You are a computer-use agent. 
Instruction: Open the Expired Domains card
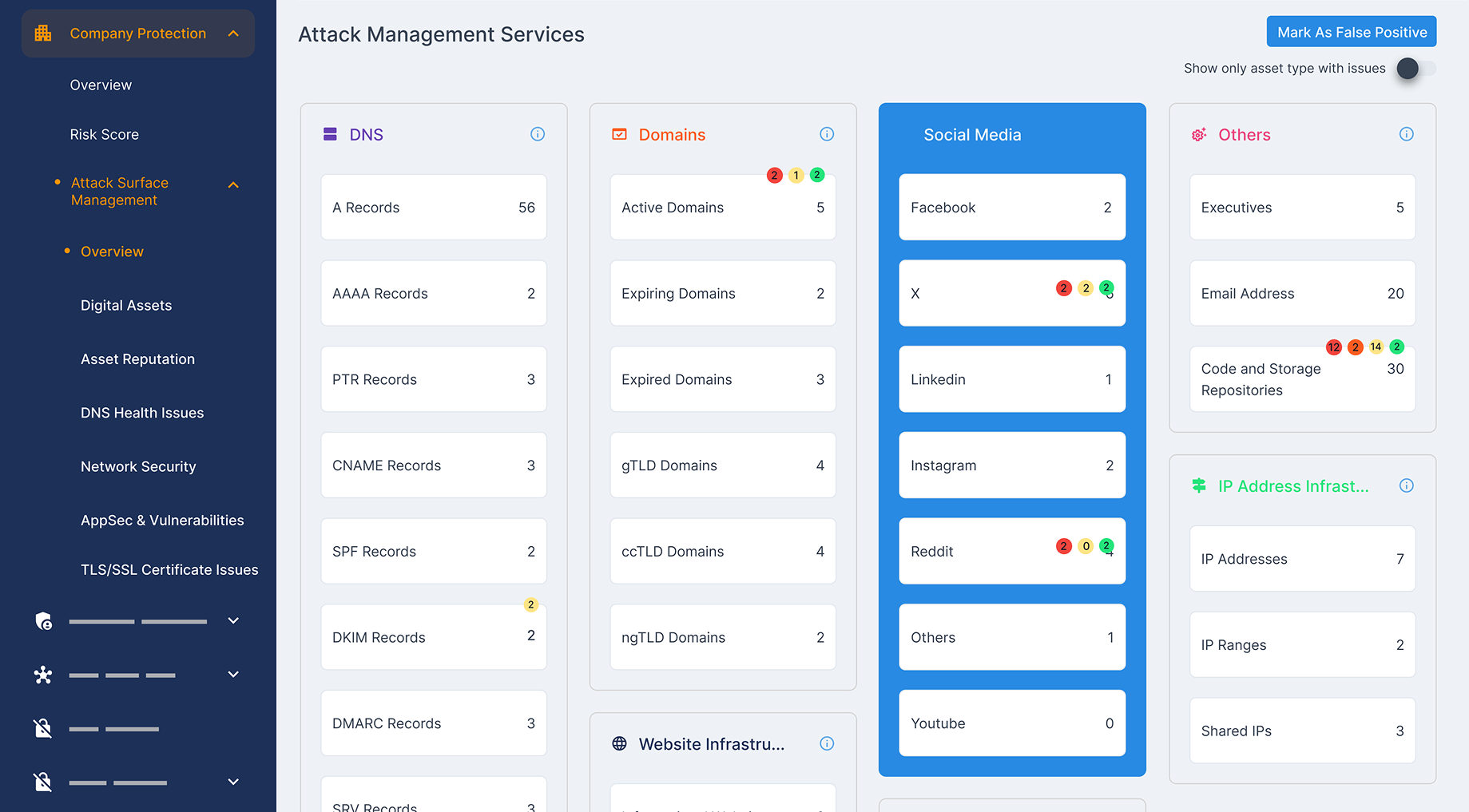[723, 379]
